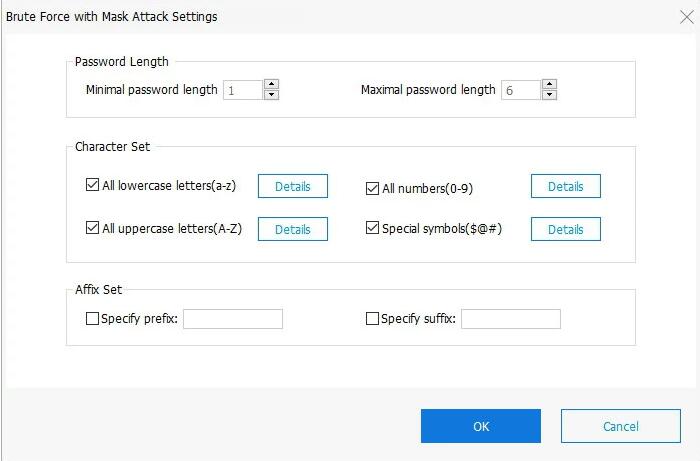700x461 pixels.
Task: Decrease minimal password length with down arrow
Action: tap(271, 95)
